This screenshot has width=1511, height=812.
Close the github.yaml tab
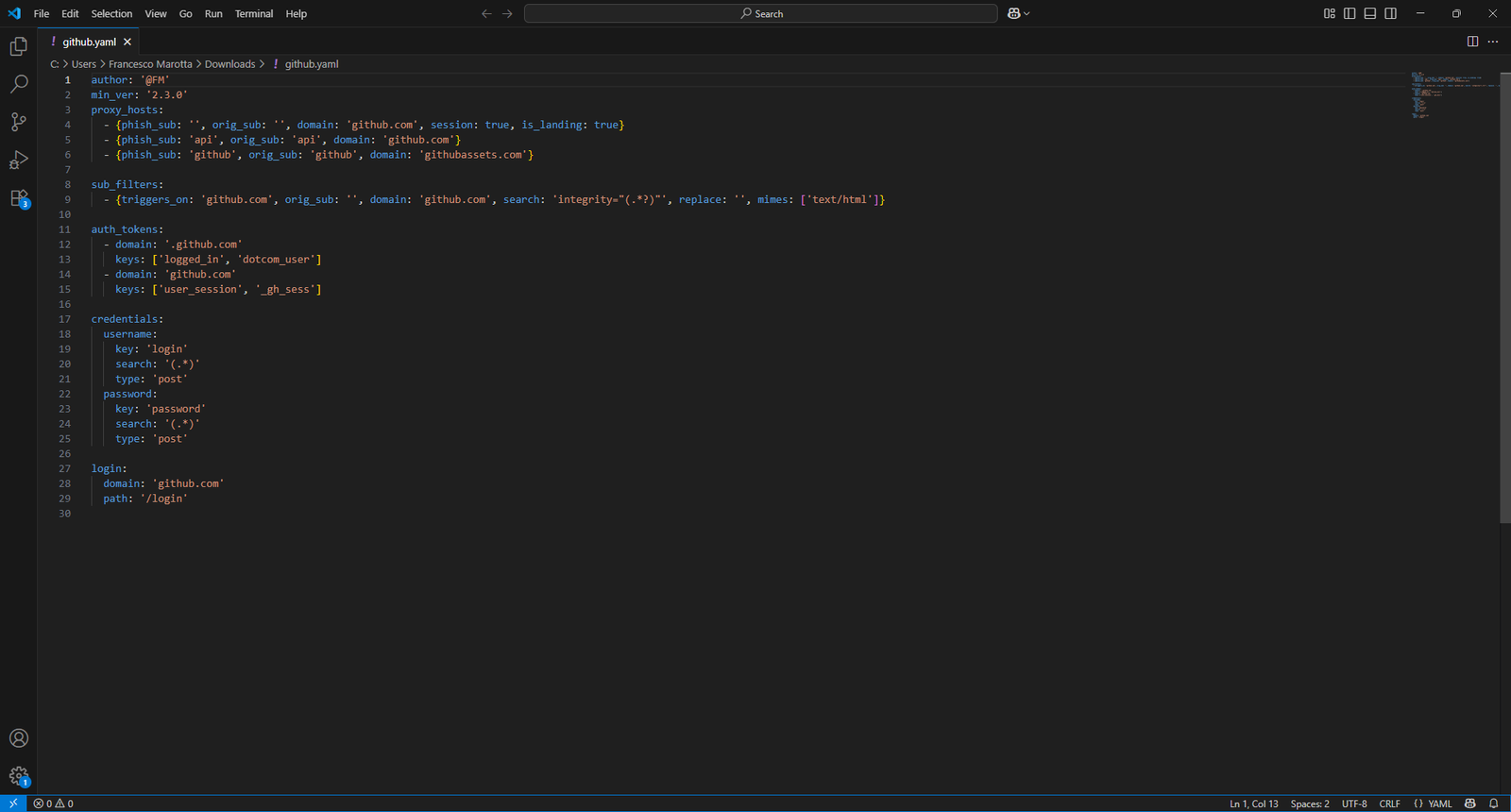coord(127,42)
